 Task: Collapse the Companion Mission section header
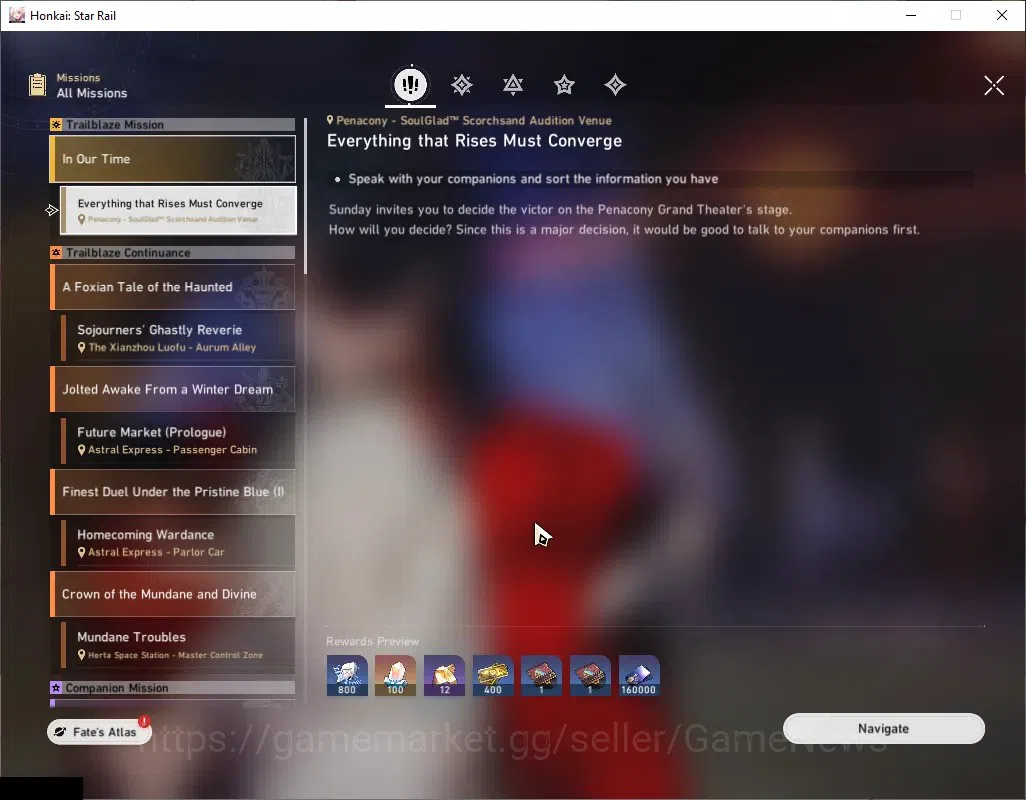click(x=173, y=687)
